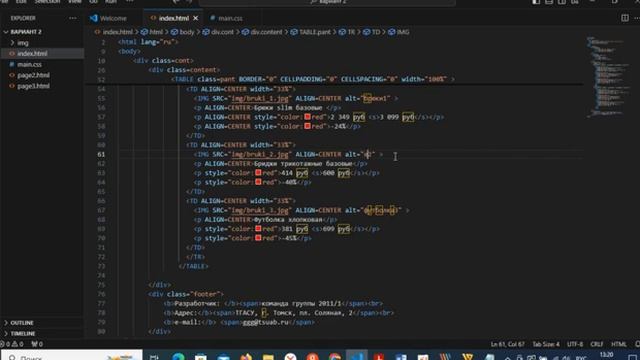
Task: Follow the img/bruki_1.jpg link
Action: click(260, 98)
